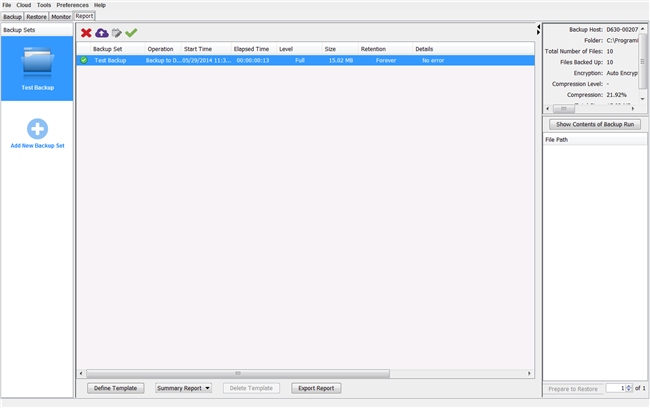
Task: Click down arrow of backup details scrollbar
Action: pyautogui.click(x=643, y=99)
